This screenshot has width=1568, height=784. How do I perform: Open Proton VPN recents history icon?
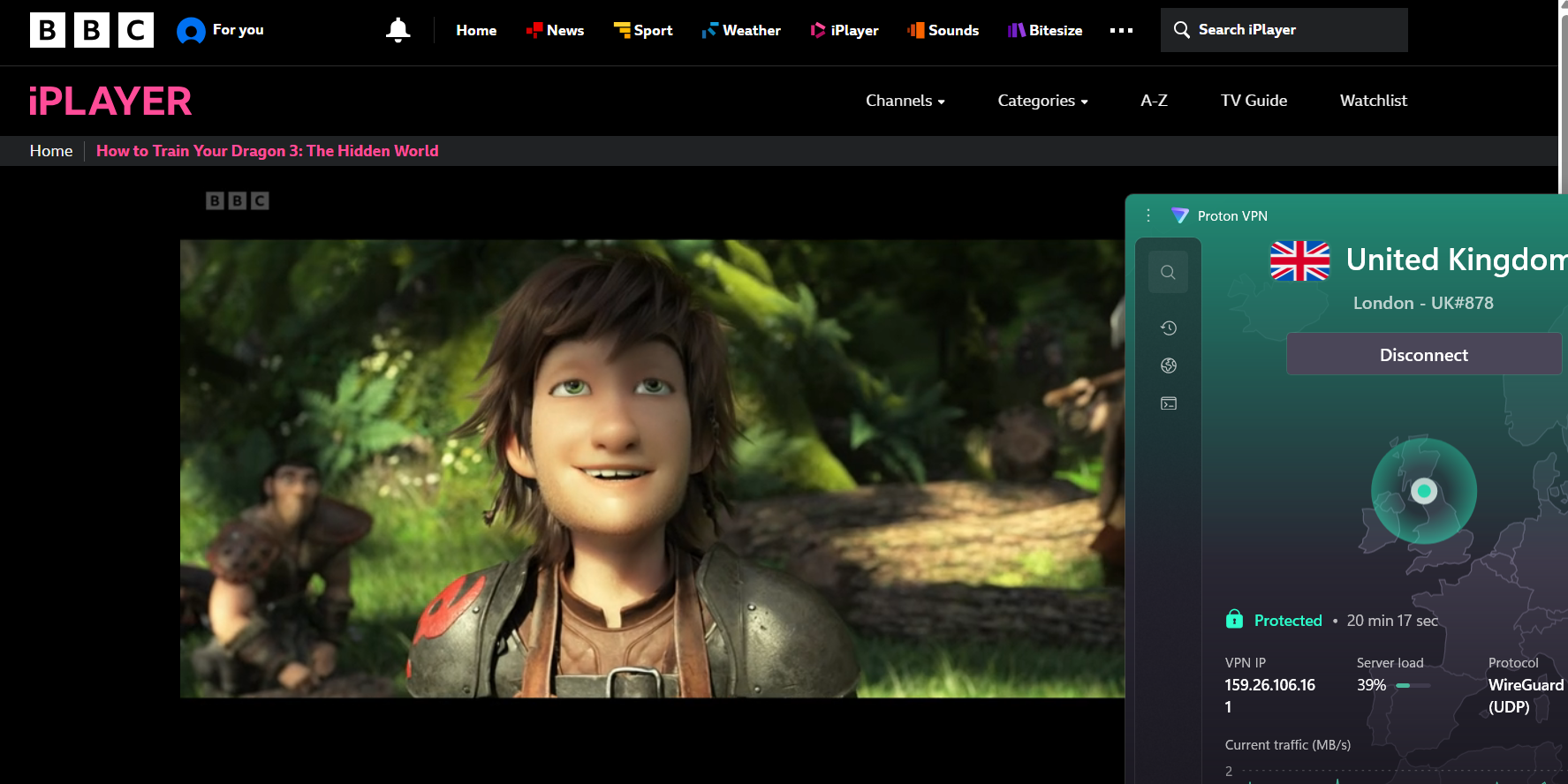pyautogui.click(x=1168, y=328)
